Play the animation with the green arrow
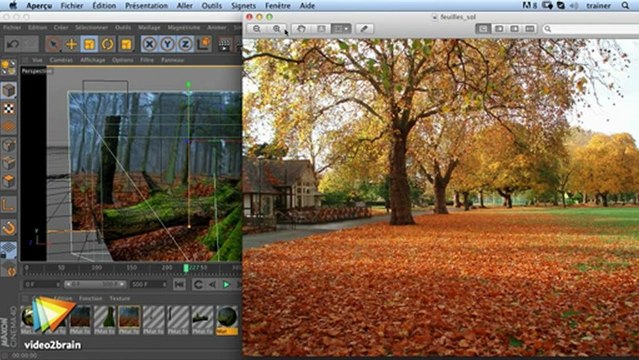 226,285
